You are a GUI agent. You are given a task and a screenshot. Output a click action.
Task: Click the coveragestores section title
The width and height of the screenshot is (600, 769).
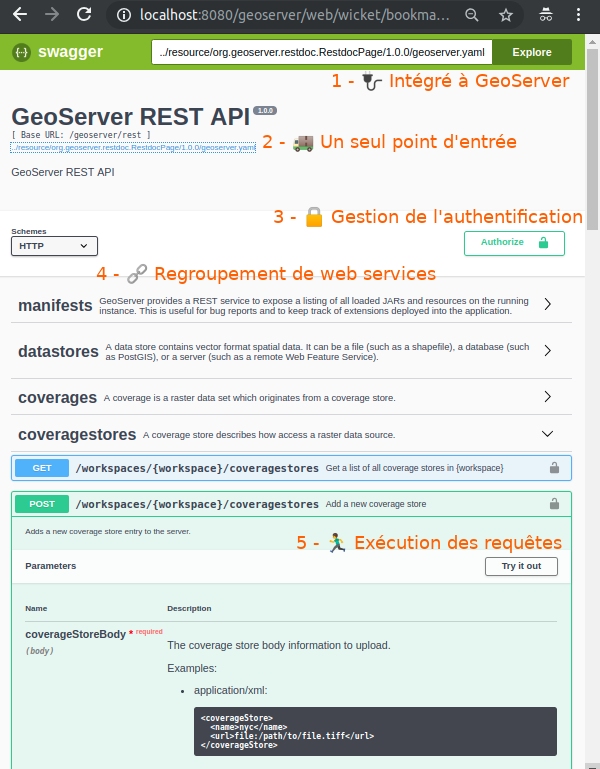(x=77, y=435)
